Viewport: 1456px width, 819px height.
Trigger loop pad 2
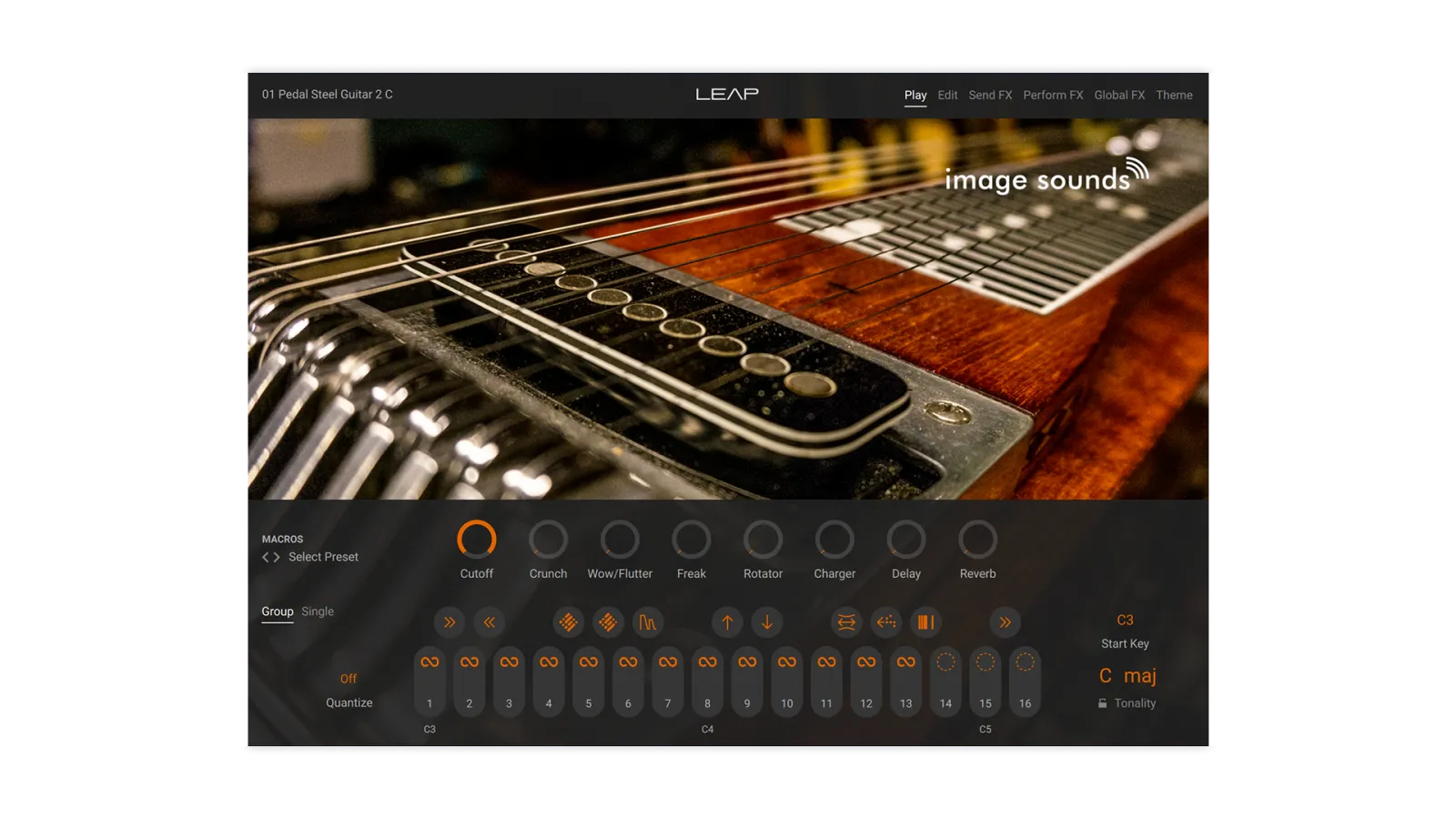pyautogui.click(x=470, y=682)
